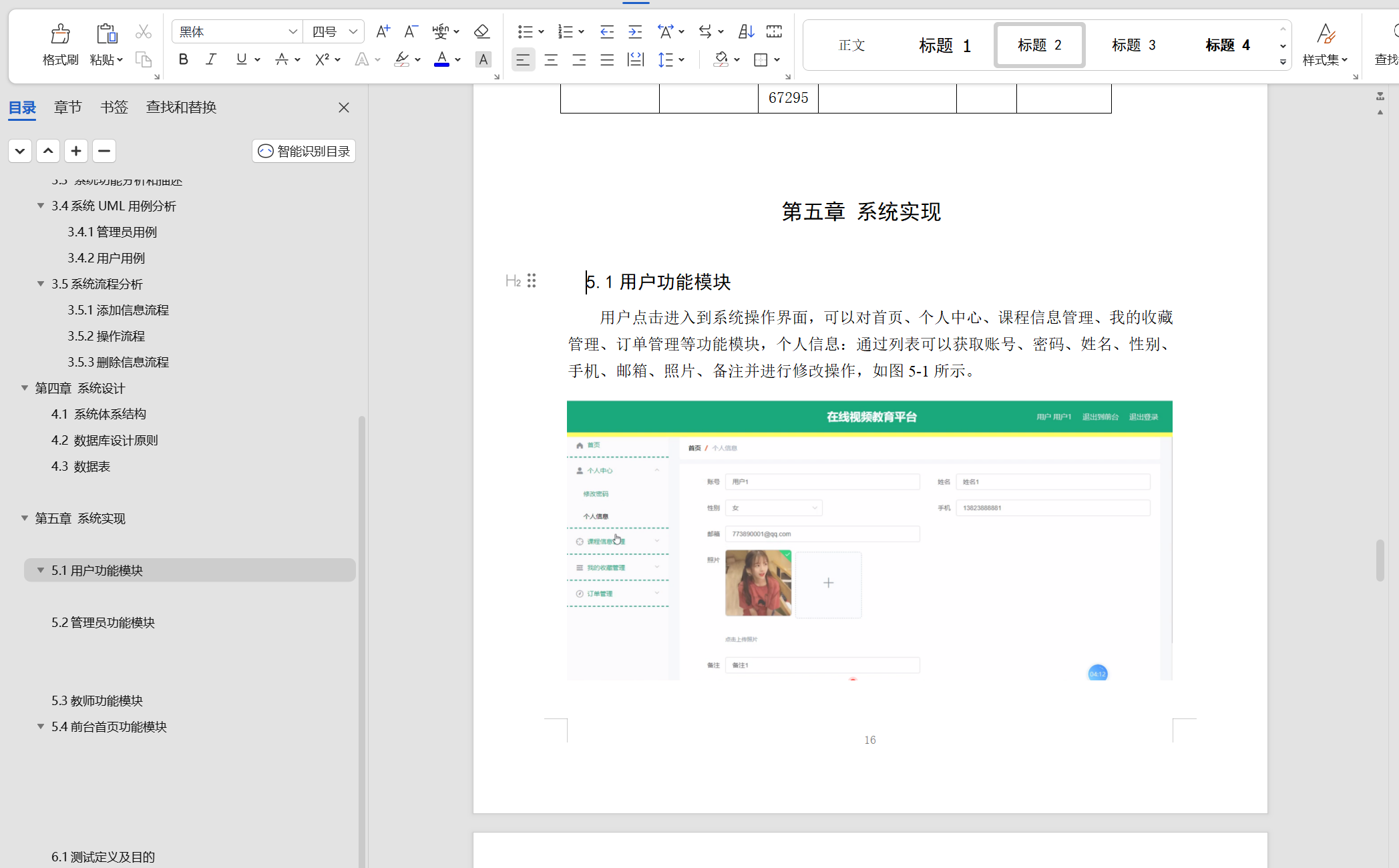Select 5.2 管理员功能模块 in outline

pyautogui.click(x=103, y=622)
